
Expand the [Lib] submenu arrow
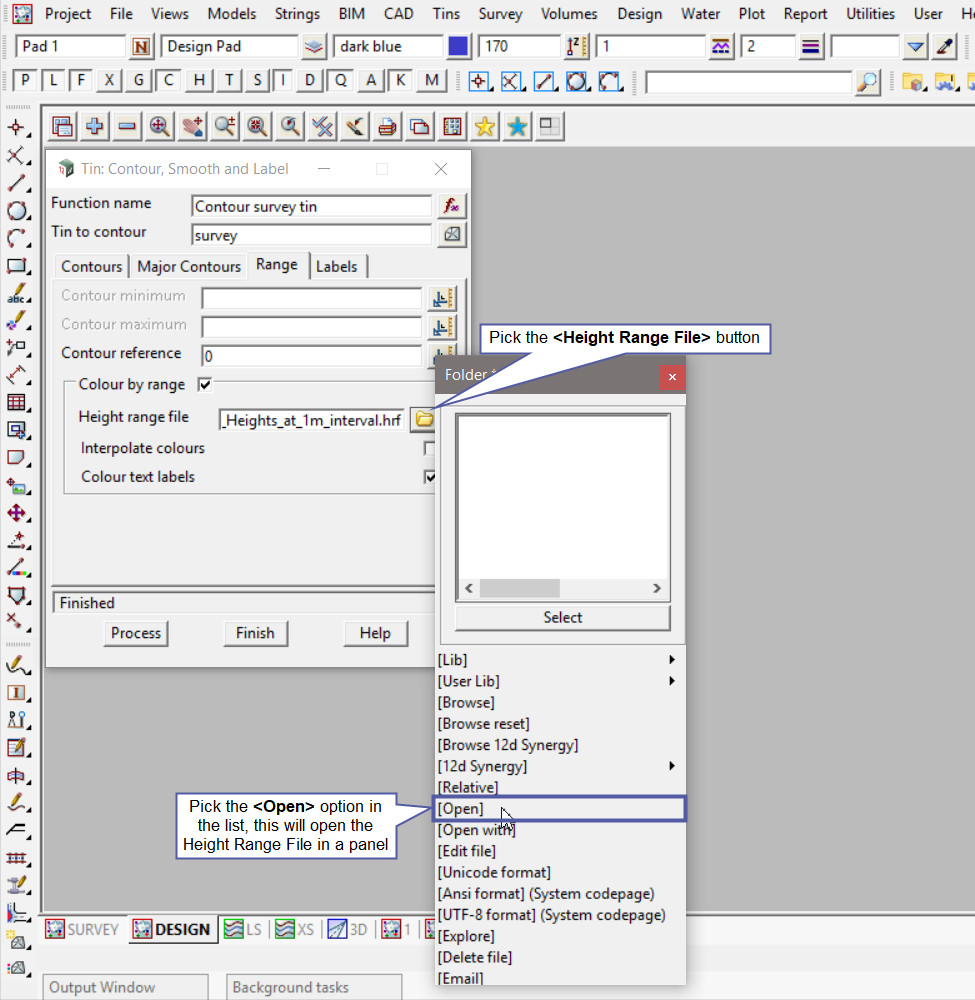pyautogui.click(x=672, y=660)
